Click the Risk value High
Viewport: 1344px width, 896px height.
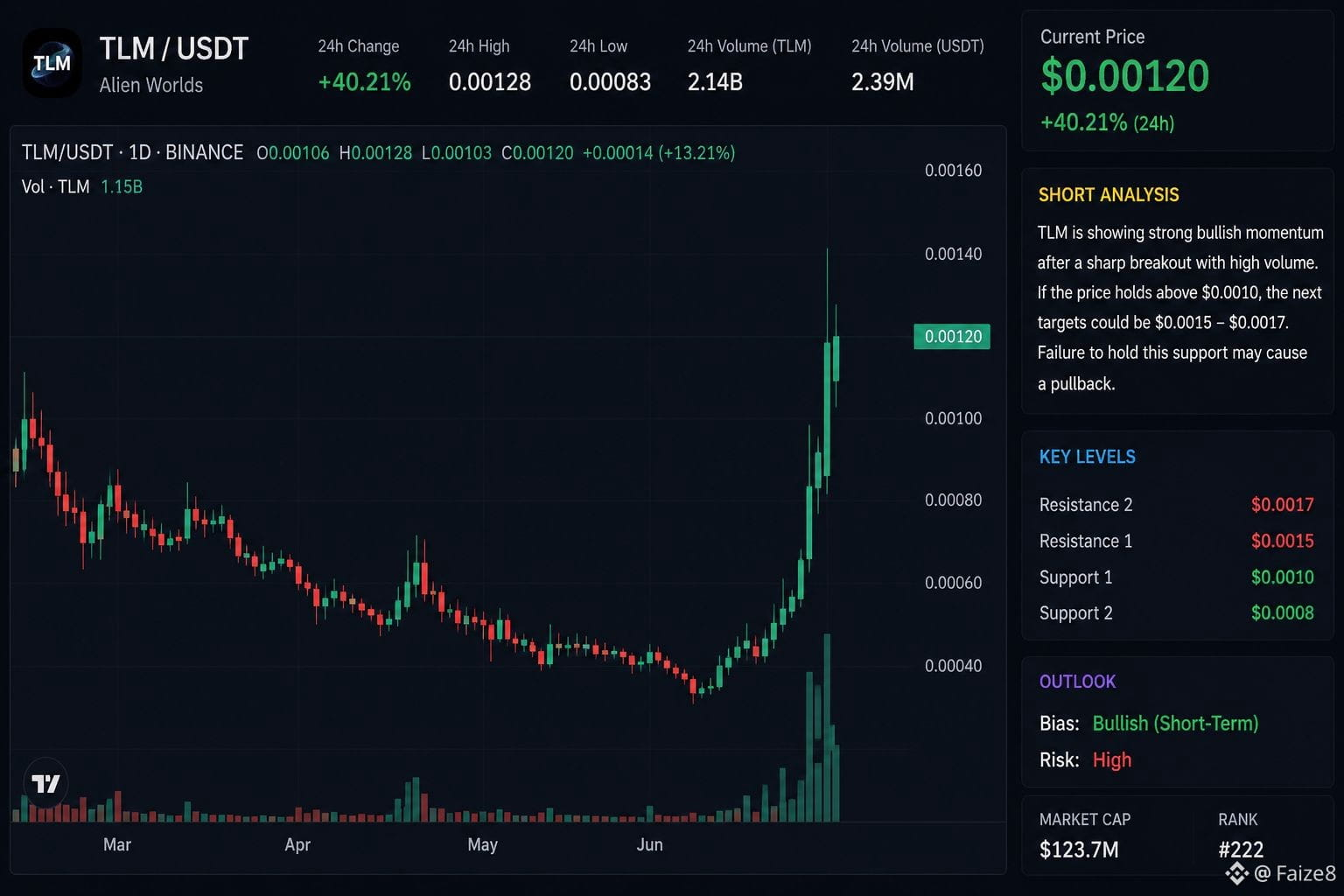pos(1112,760)
